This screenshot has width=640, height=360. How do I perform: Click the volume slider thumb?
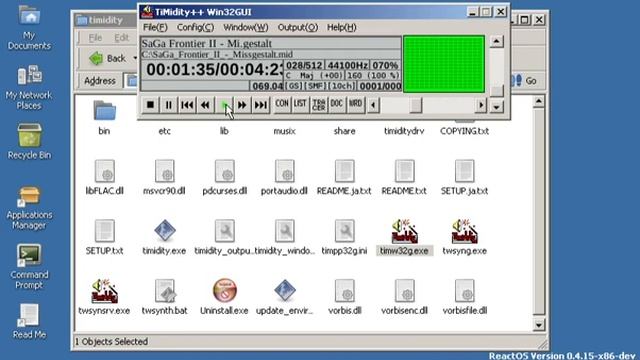click(496, 91)
